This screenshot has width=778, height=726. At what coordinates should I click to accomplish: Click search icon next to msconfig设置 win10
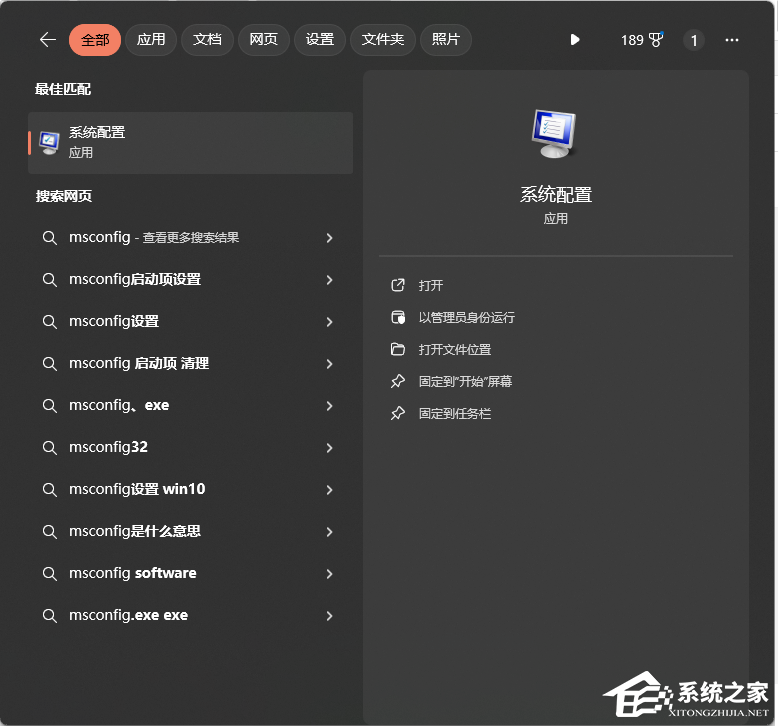50,490
